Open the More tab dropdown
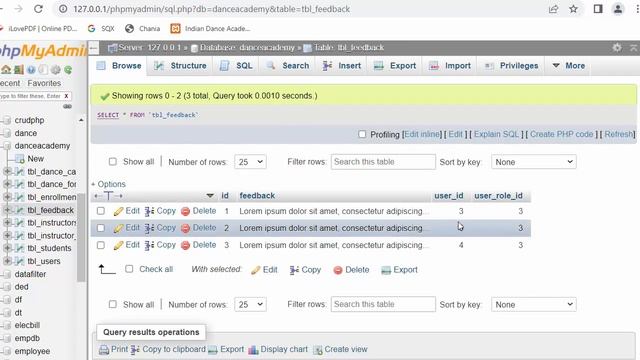The height and width of the screenshot is (360, 640). (x=568, y=66)
